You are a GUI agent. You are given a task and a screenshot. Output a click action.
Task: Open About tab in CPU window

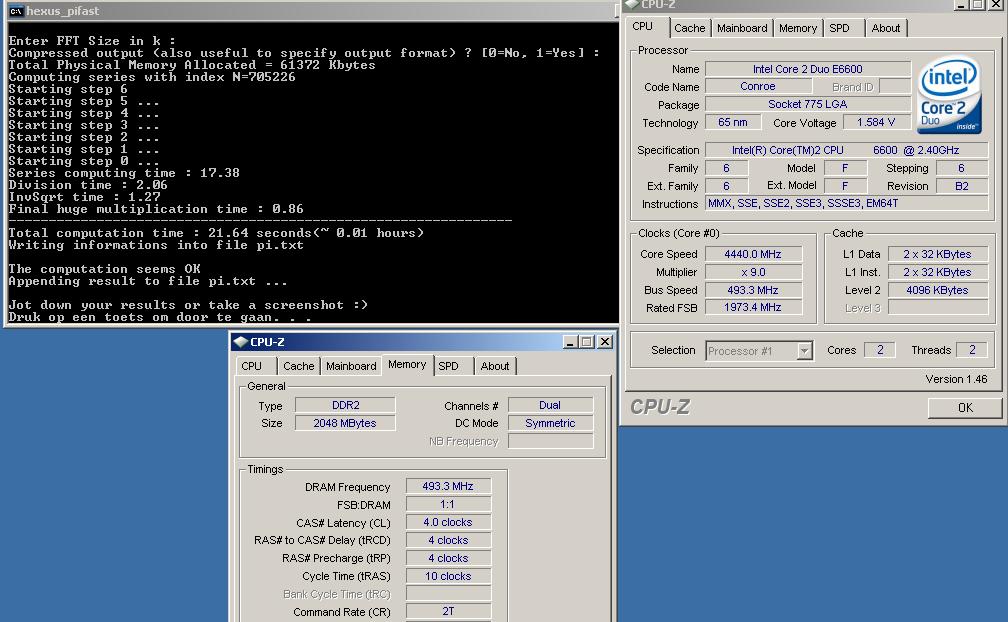point(885,28)
